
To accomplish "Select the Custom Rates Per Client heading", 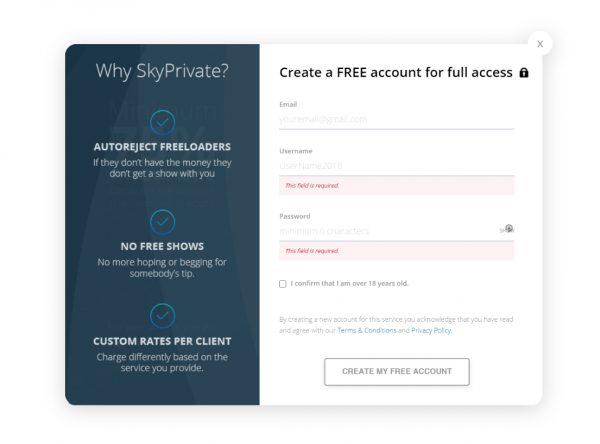I will [162, 341].
